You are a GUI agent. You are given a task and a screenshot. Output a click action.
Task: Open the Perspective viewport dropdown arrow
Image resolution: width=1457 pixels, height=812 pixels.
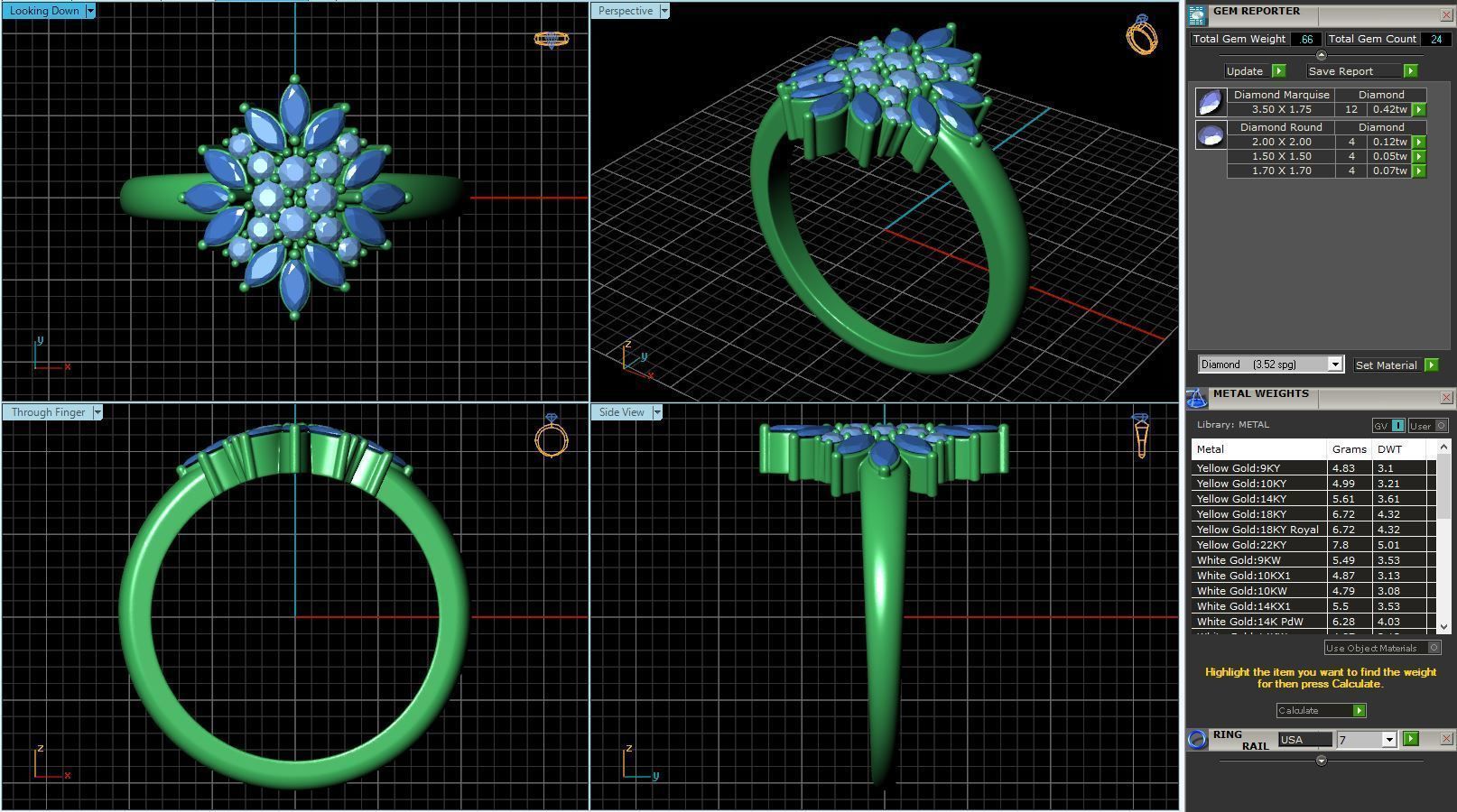click(x=664, y=11)
